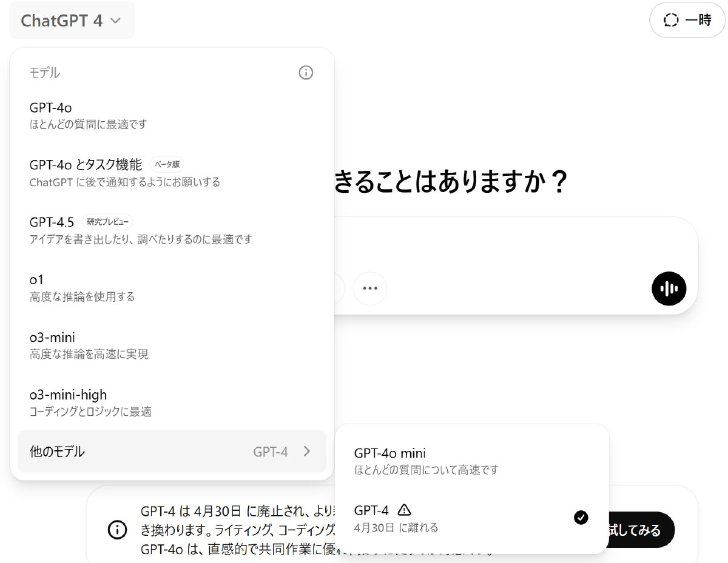This screenshot has width=728, height=563.
Task: Click the '高度な推論を高速に実現' description
Action: [x=89, y=354]
